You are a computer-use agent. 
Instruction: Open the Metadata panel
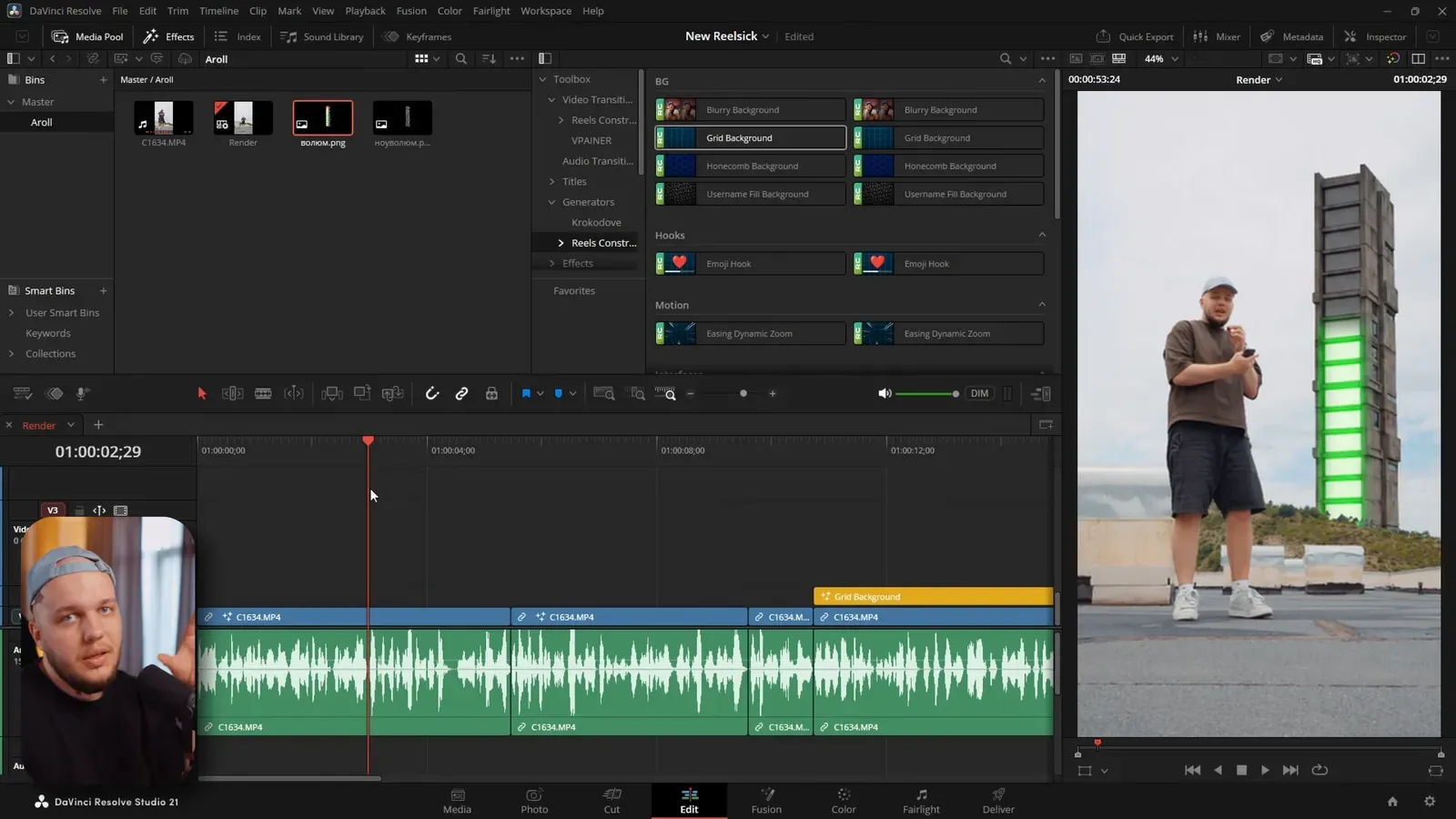(1292, 36)
